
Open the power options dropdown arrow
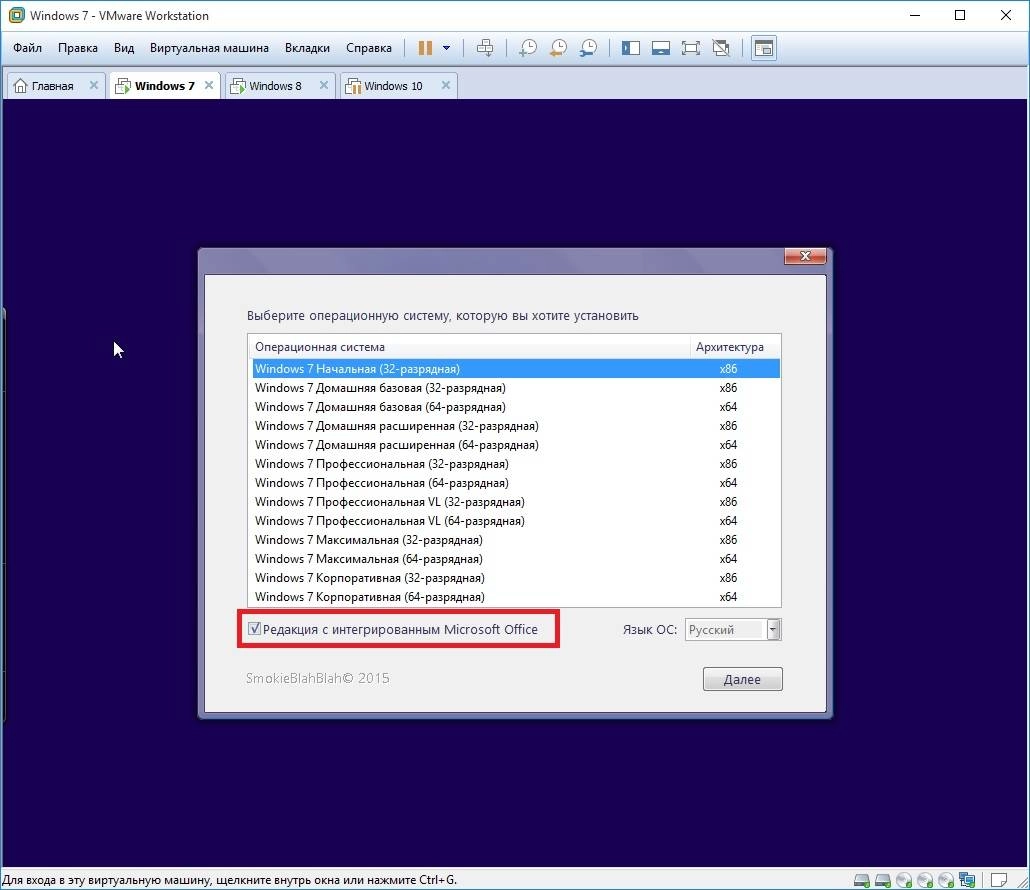coord(447,48)
